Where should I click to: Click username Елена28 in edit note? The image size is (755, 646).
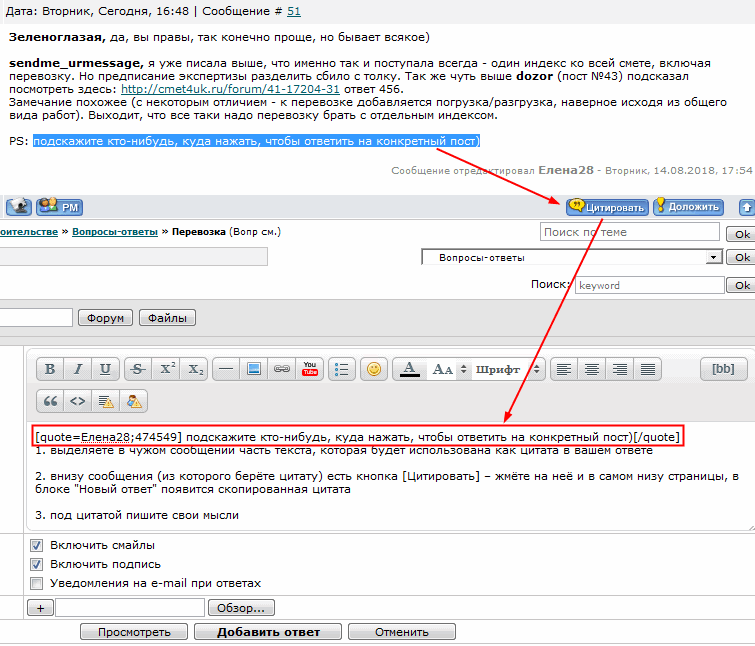click(566, 170)
